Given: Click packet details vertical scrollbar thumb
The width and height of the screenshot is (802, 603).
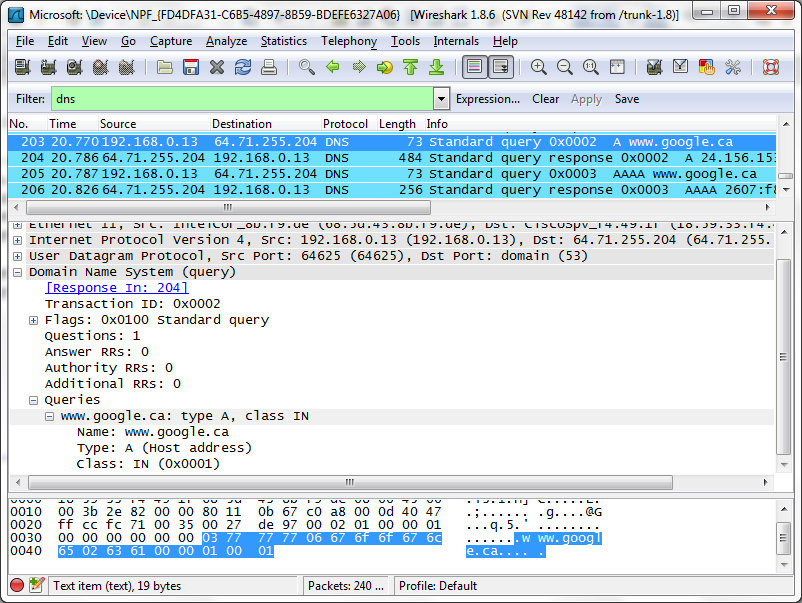Looking at the screenshot, I should (x=783, y=356).
